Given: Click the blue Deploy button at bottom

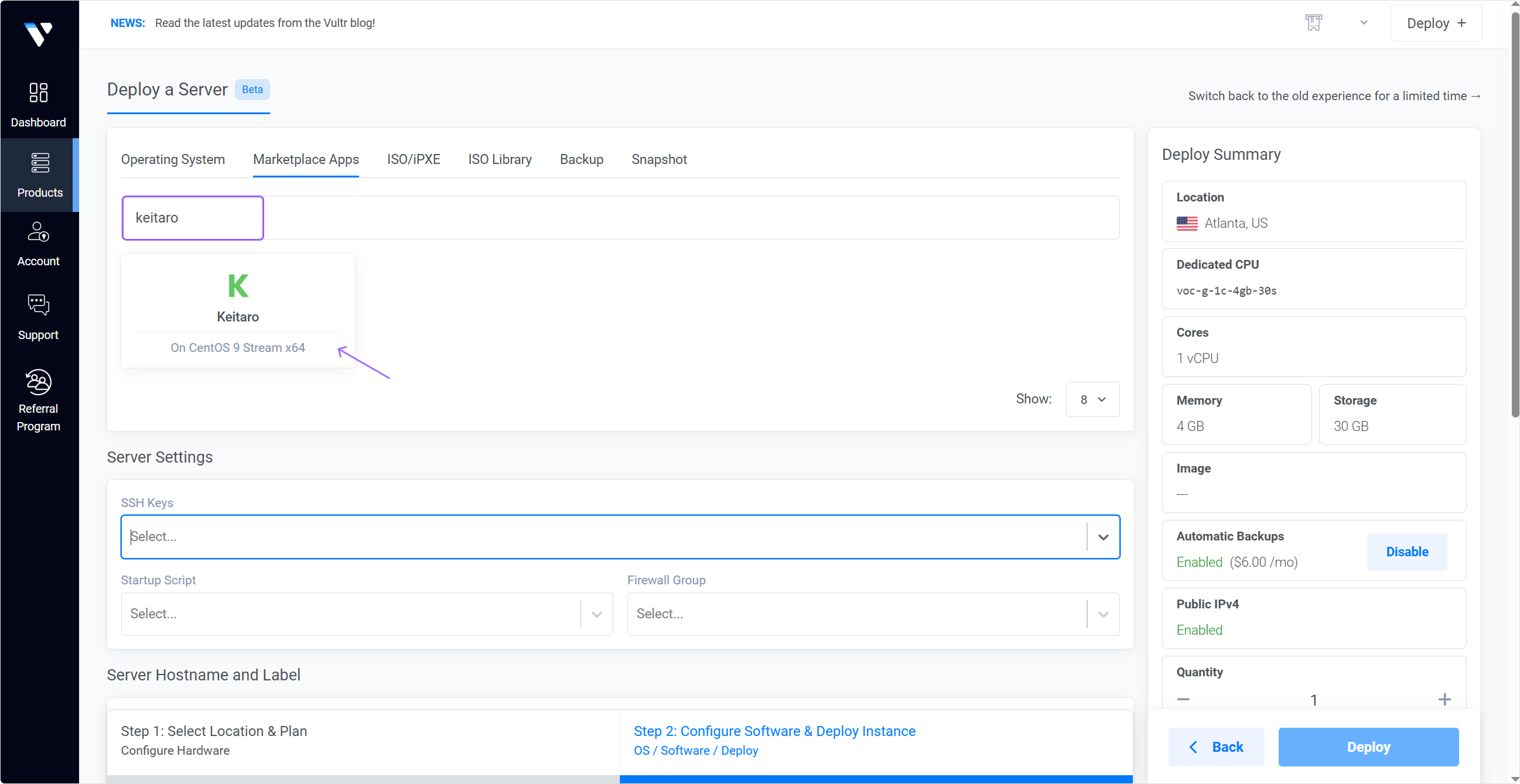Looking at the screenshot, I should point(1368,747).
